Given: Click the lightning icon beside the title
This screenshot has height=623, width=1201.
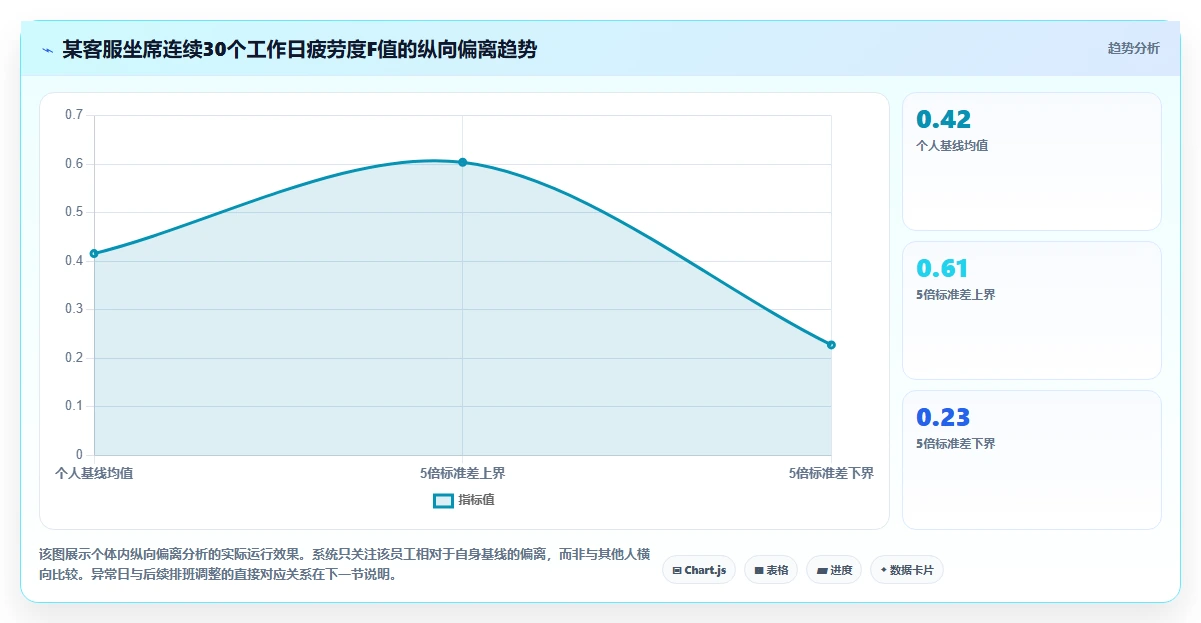Looking at the screenshot, I should [x=48, y=50].
